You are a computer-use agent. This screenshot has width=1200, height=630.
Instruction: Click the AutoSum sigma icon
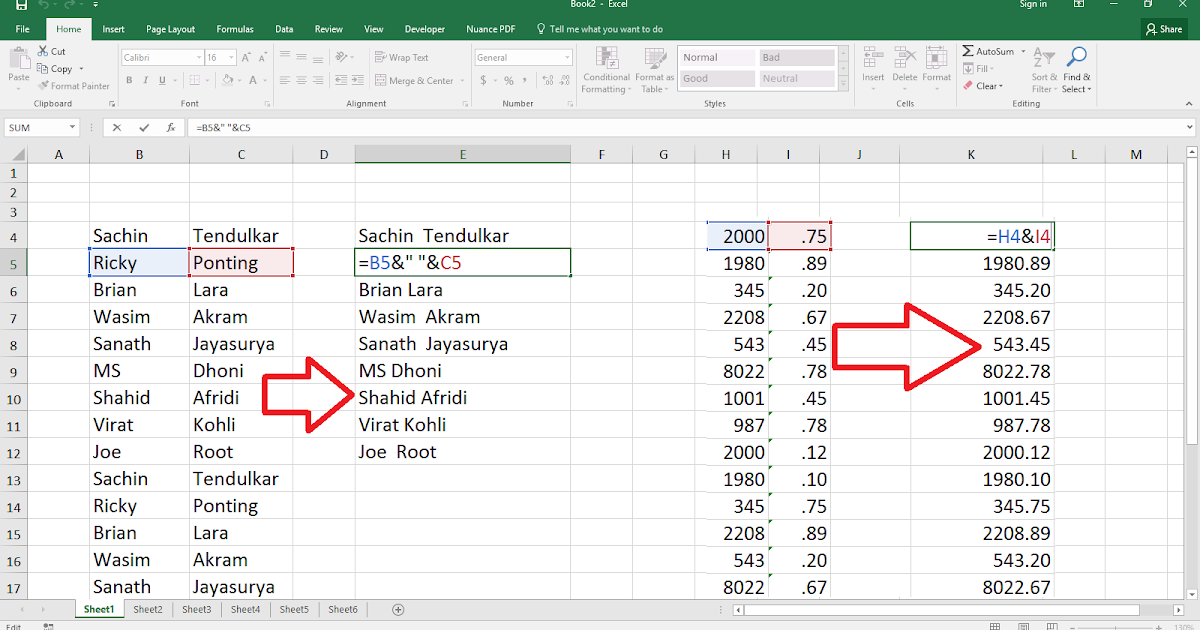click(967, 51)
